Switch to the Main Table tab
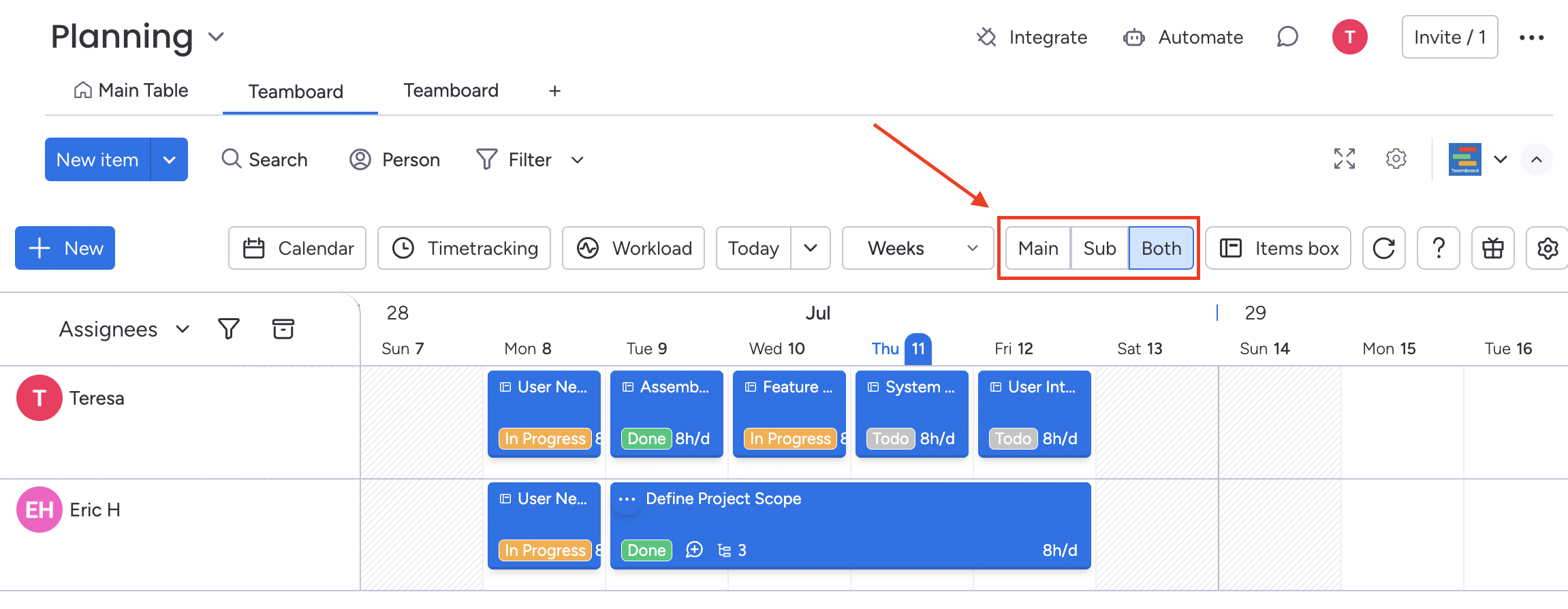This screenshot has width=1568, height=609. point(131,91)
